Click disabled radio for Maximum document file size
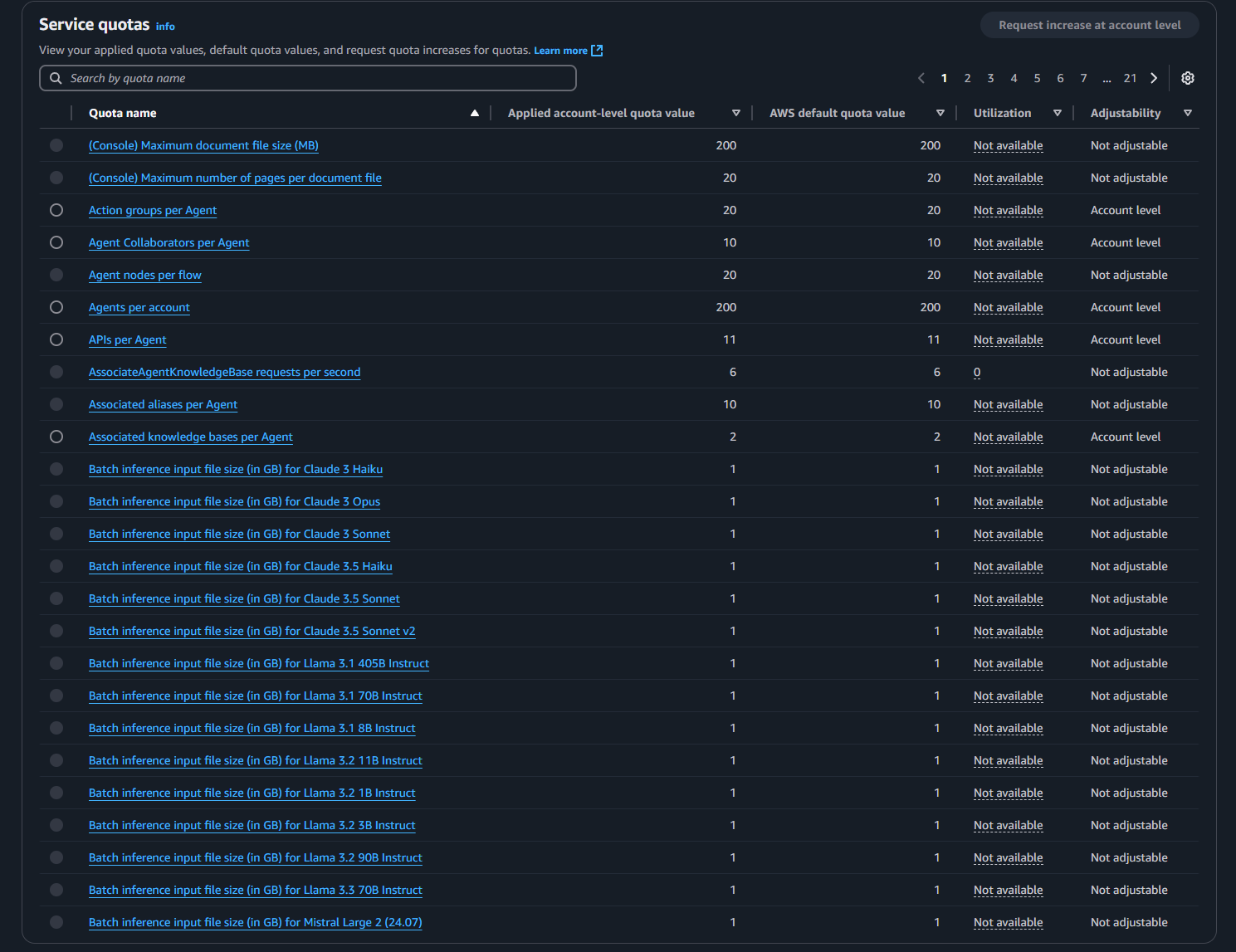The width and height of the screenshot is (1236, 952). click(x=56, y=145)
